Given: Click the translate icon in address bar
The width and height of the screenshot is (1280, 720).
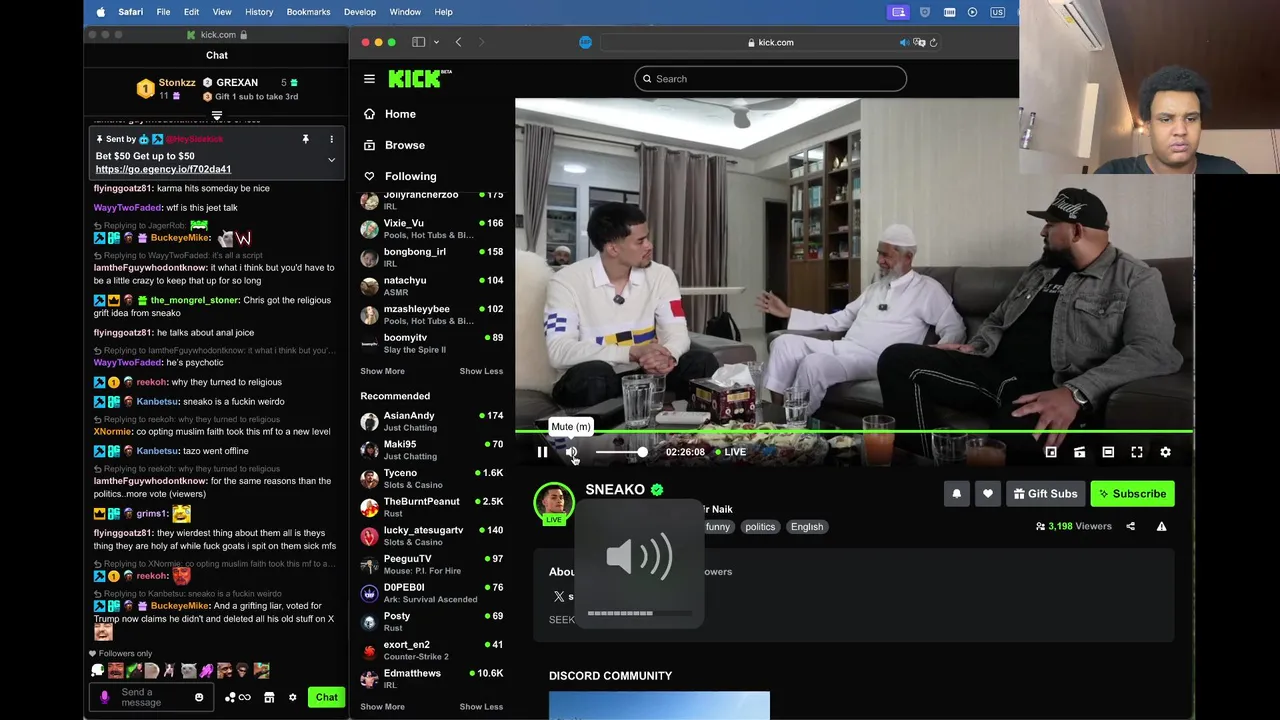Looking at the screenshot, I should coord(919,42).
